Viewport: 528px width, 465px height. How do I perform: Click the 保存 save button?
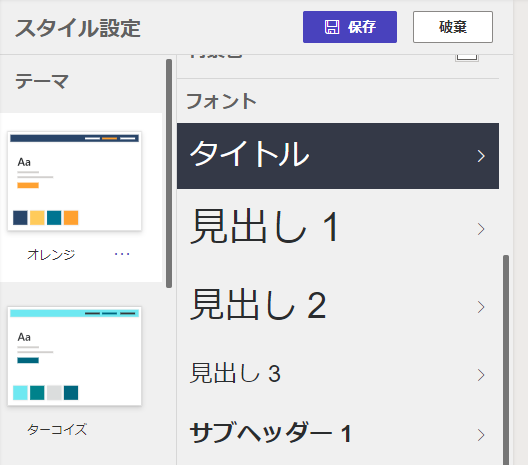(350, 27)
